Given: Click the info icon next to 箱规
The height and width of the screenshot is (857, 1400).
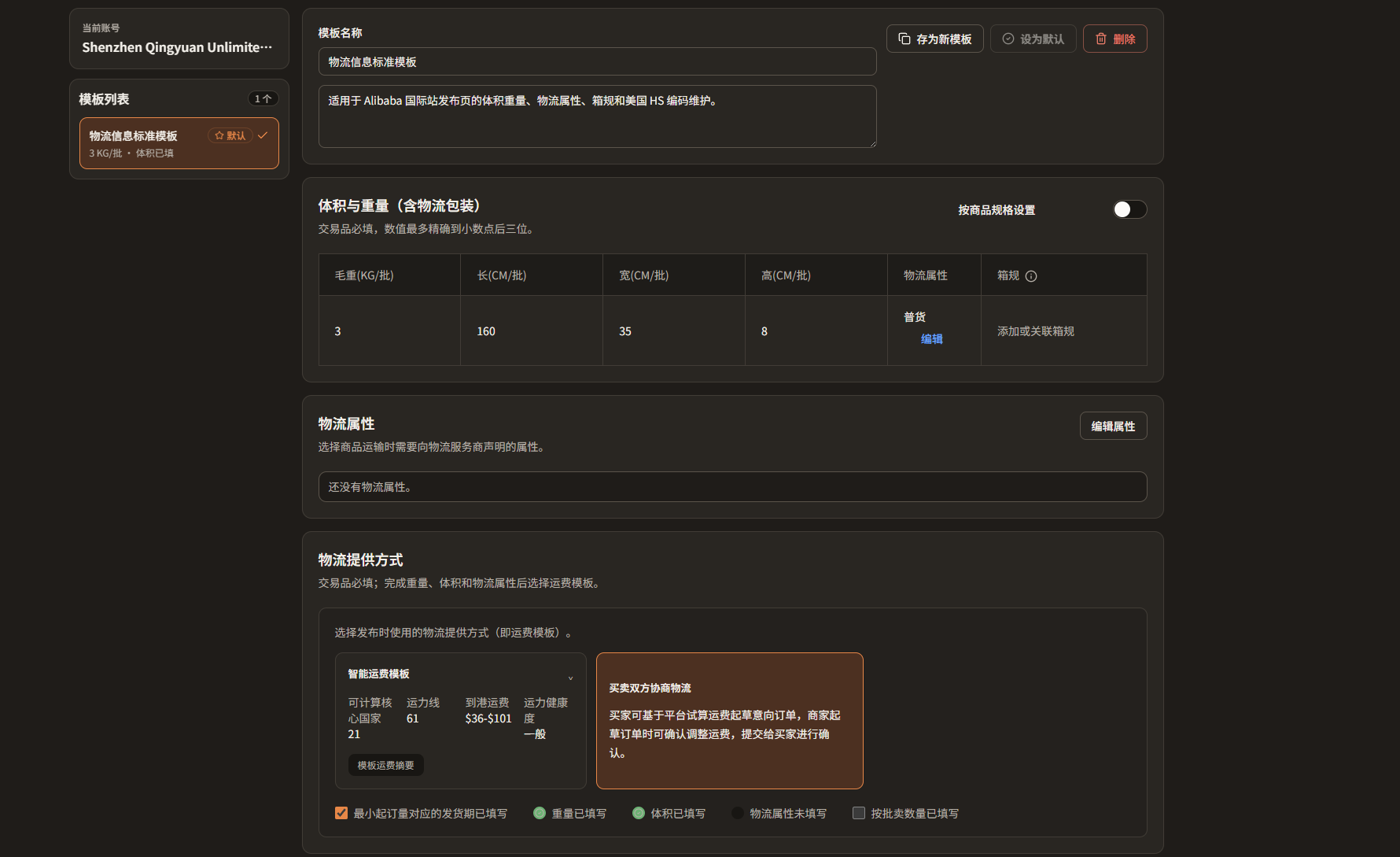Looking at the screenshot, I should (x=1031, y=276).
